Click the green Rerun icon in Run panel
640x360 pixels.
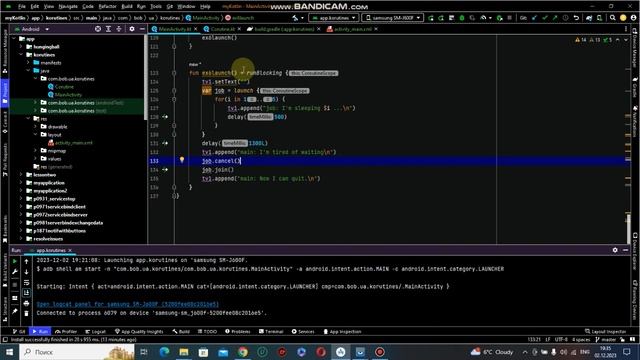click(15, 261)
